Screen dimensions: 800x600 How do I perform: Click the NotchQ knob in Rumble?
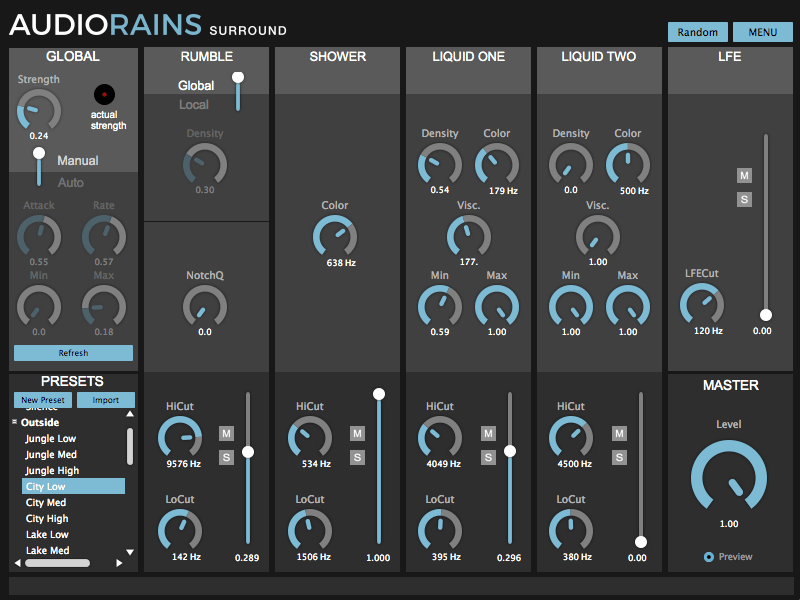[x=205, y=307]
